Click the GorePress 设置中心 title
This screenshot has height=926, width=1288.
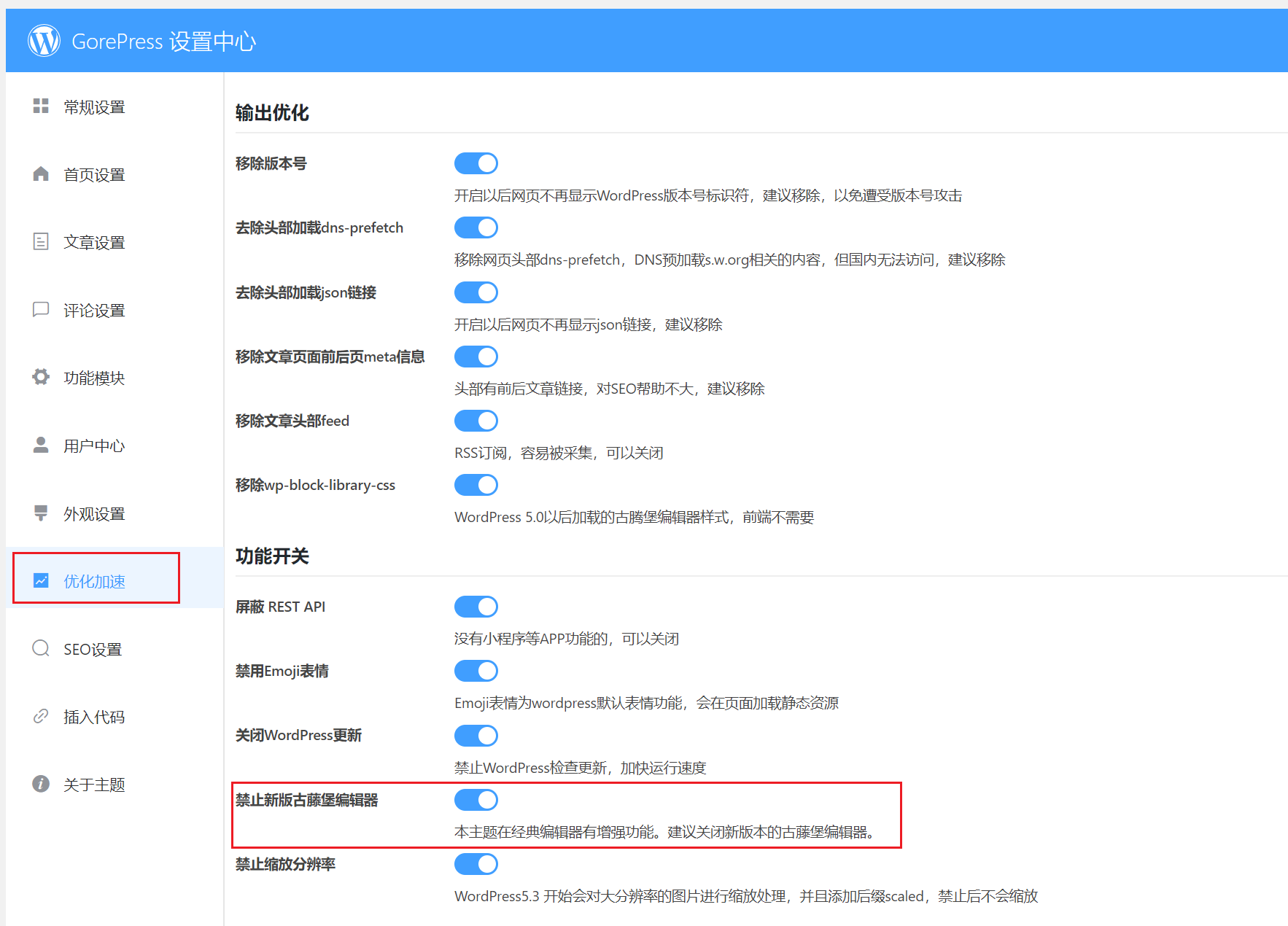(x=164, y=42)
